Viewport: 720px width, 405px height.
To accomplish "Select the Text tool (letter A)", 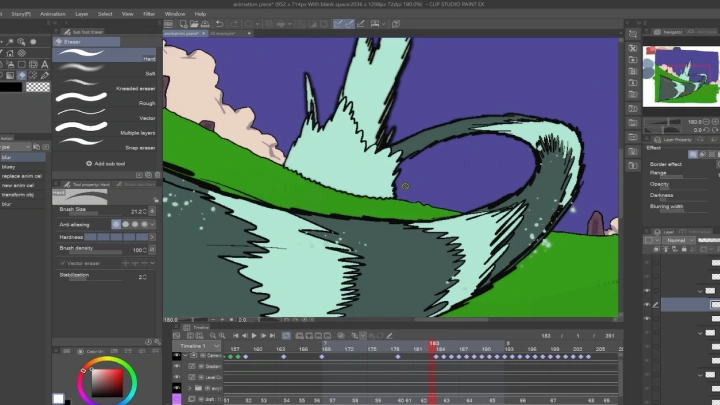I will click(45, 64).
